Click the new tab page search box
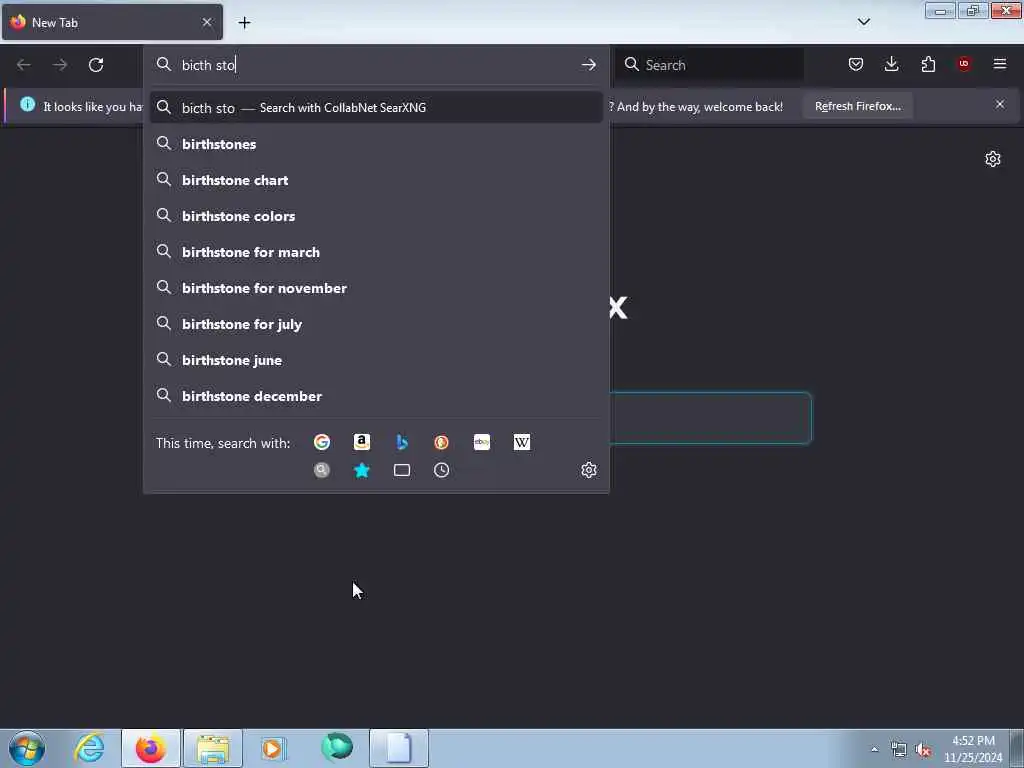Image resolution: width=1024 pixels, height=768 pixels. coord(711,418)
